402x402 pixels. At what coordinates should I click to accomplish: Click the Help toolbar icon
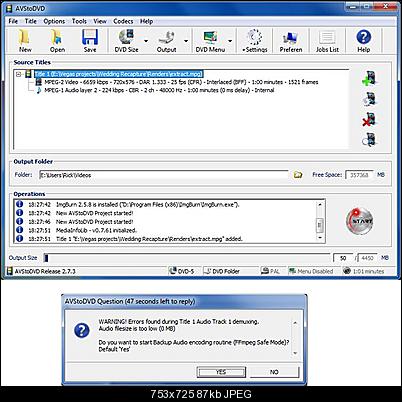[363, 41]
